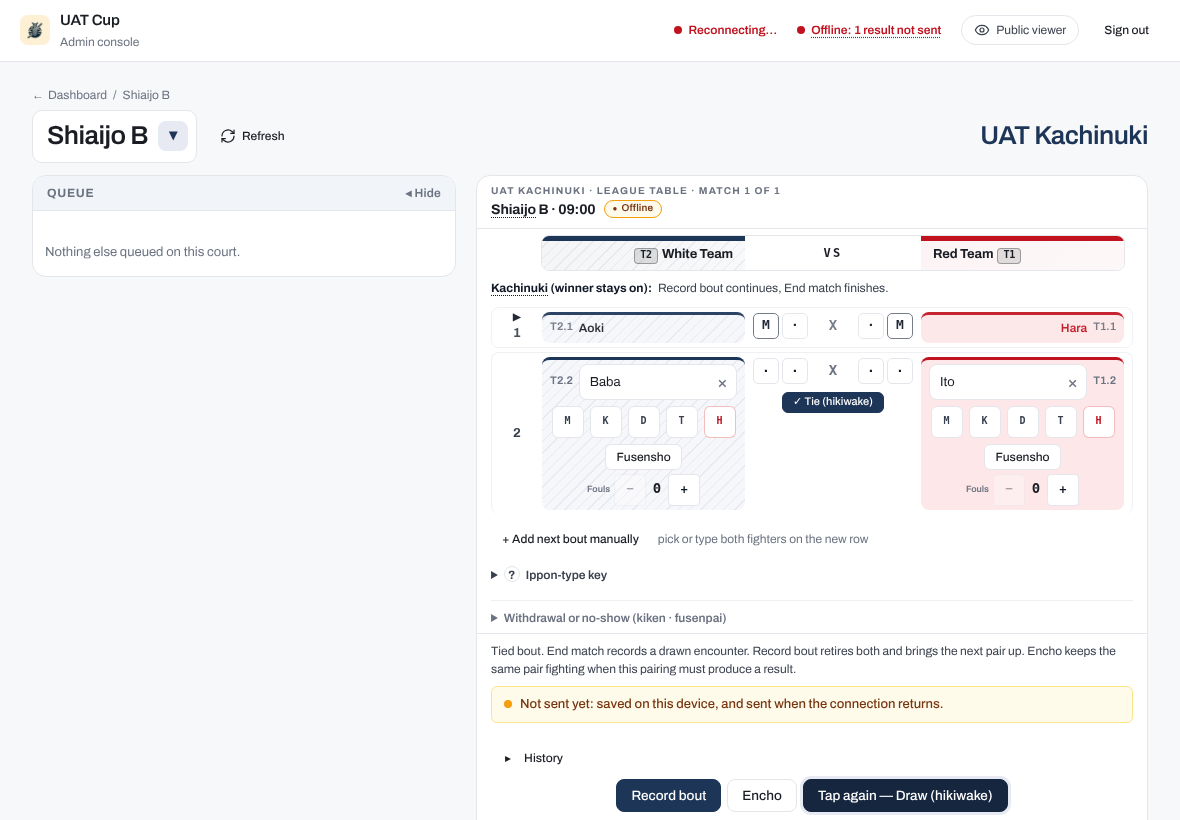Award Do (D) ippon to Baba
The height and width of the screenshot is (820, 1180).
click(643, 421)
